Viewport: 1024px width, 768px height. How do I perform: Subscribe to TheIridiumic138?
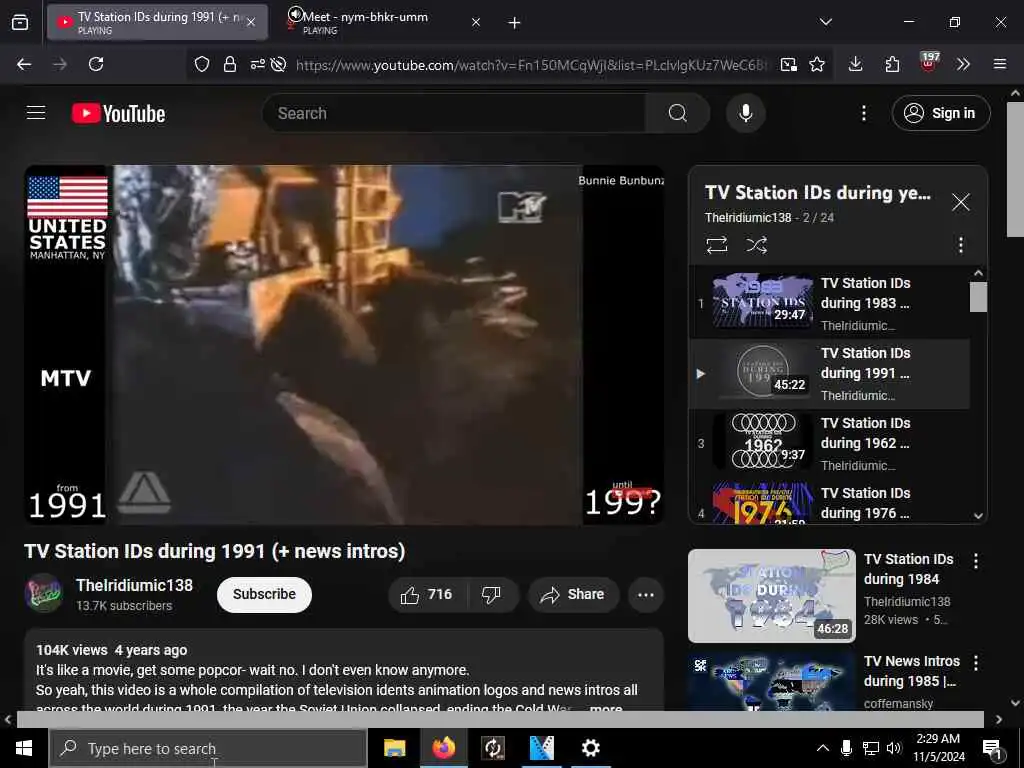[x=264, y=594]
